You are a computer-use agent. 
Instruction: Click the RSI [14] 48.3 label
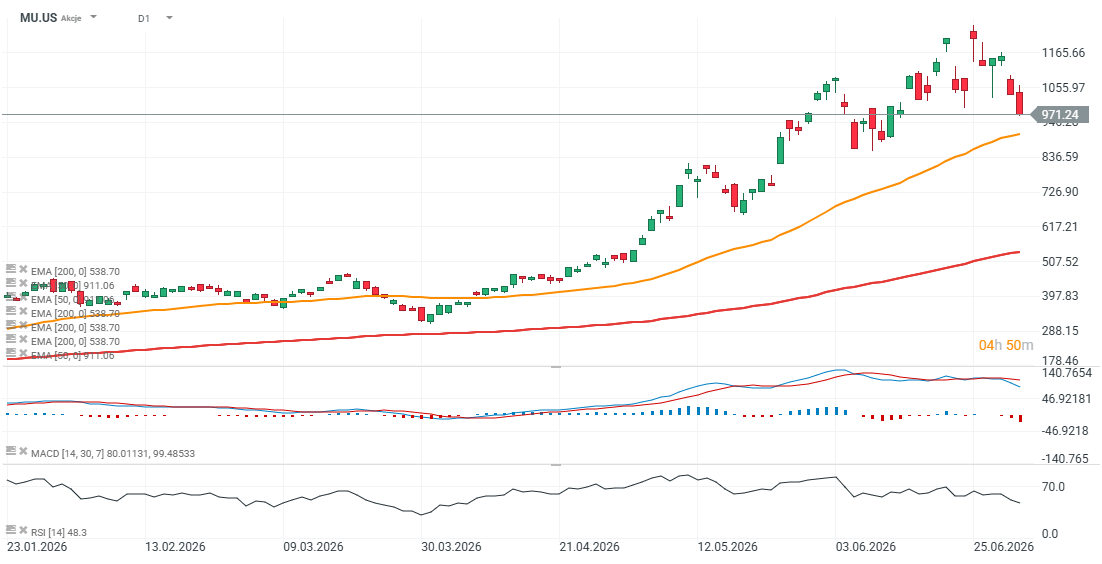tap(59, 532)
